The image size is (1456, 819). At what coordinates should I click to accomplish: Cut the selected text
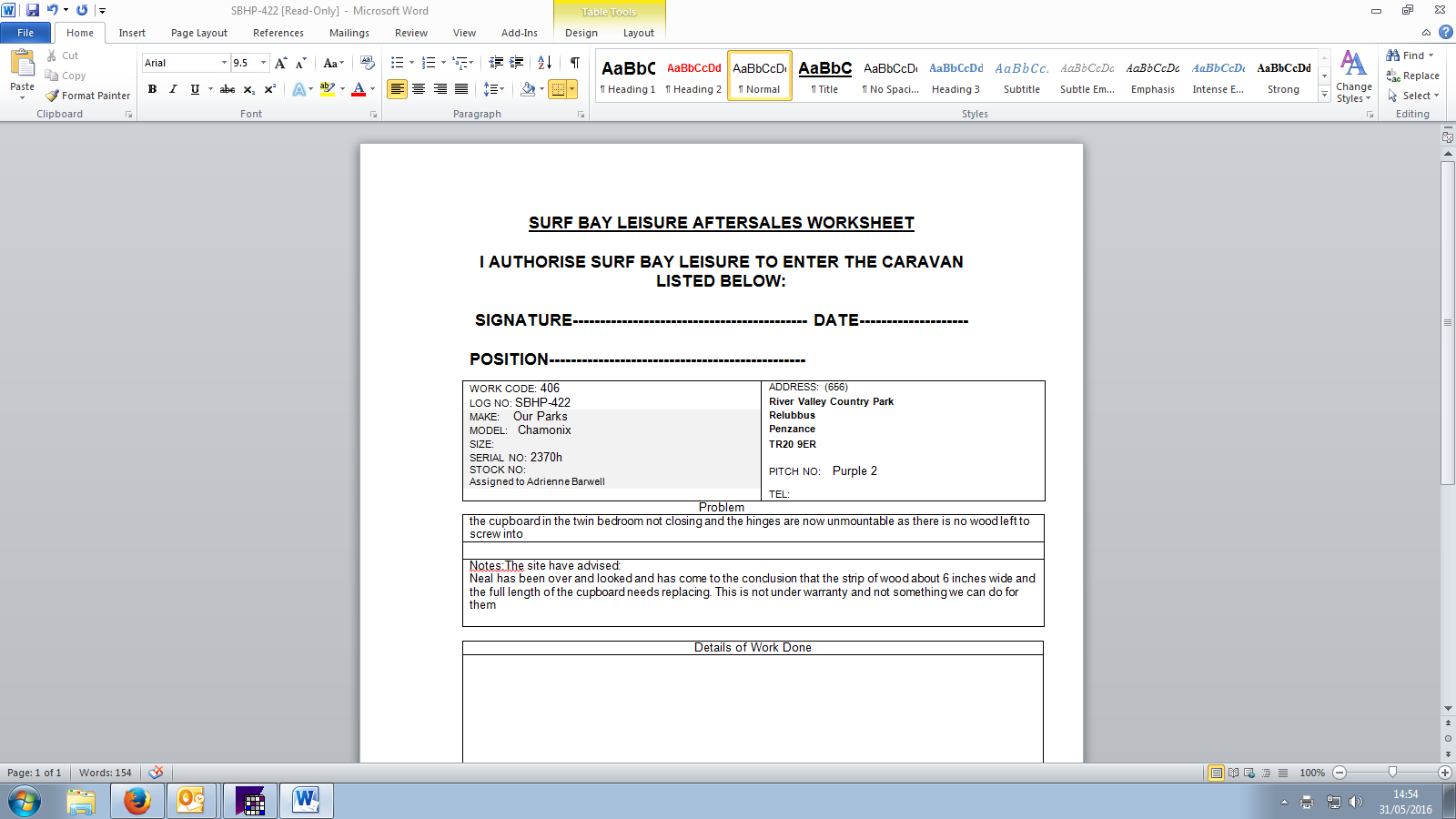[62, 56]
